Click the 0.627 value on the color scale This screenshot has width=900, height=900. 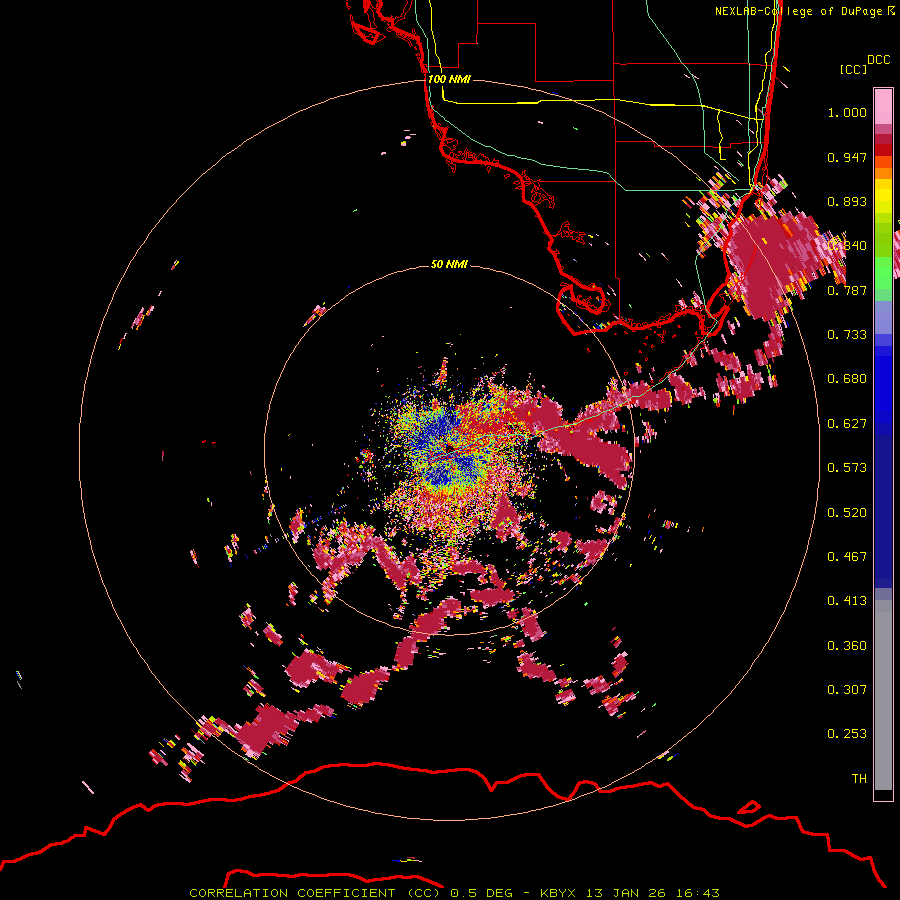click(847, 424)
